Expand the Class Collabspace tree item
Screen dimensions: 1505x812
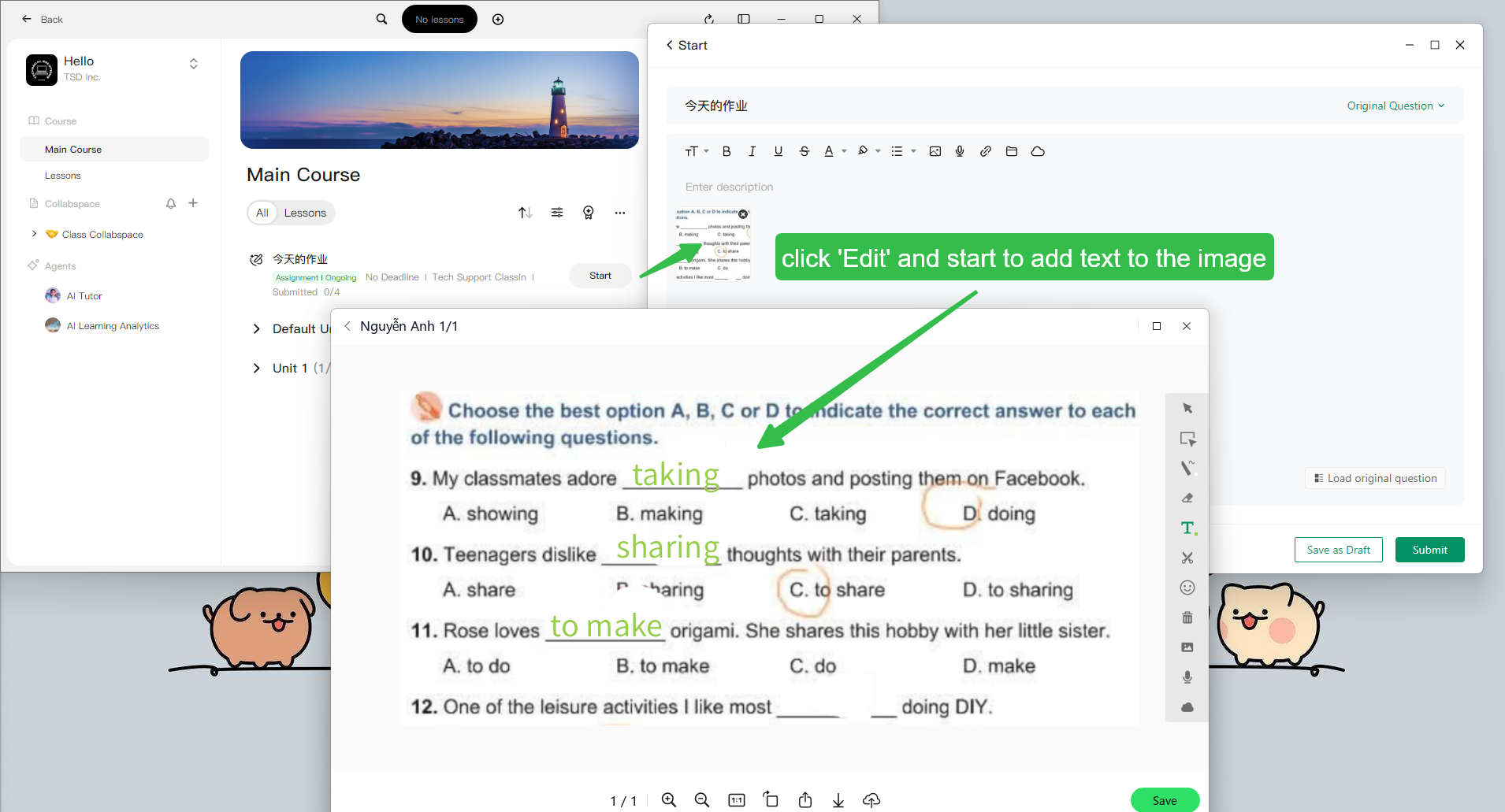pyautogui.click(x=34, y=234)
